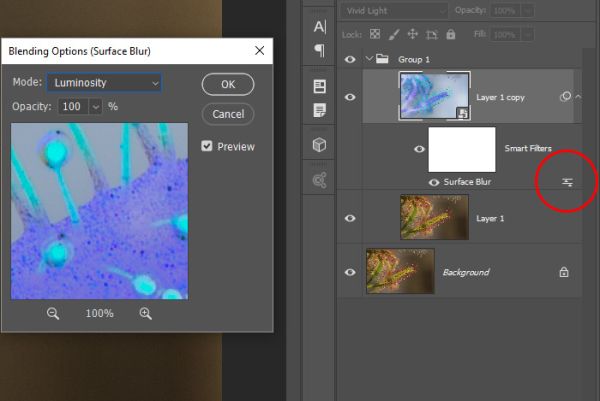Open the Paragraph panel icon
The image size is (600, 401).
(320, 50)
